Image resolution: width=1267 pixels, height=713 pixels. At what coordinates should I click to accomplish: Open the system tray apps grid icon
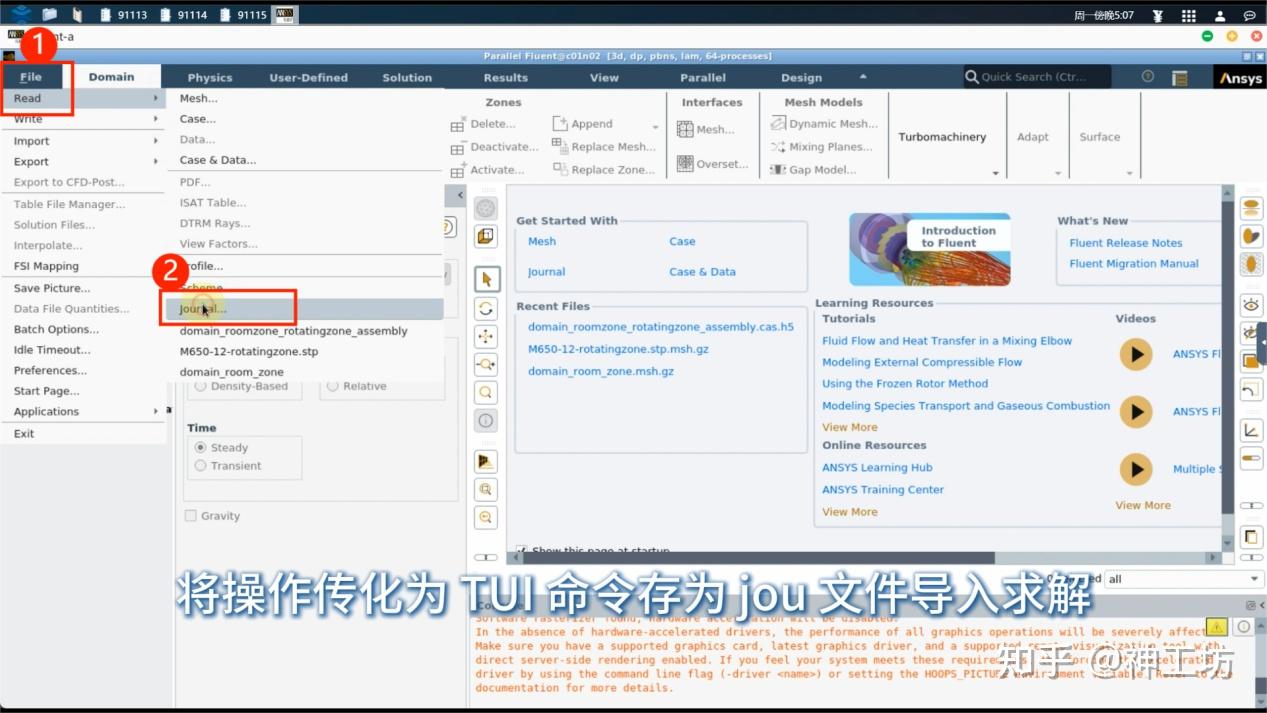[x=1188, y=15]
